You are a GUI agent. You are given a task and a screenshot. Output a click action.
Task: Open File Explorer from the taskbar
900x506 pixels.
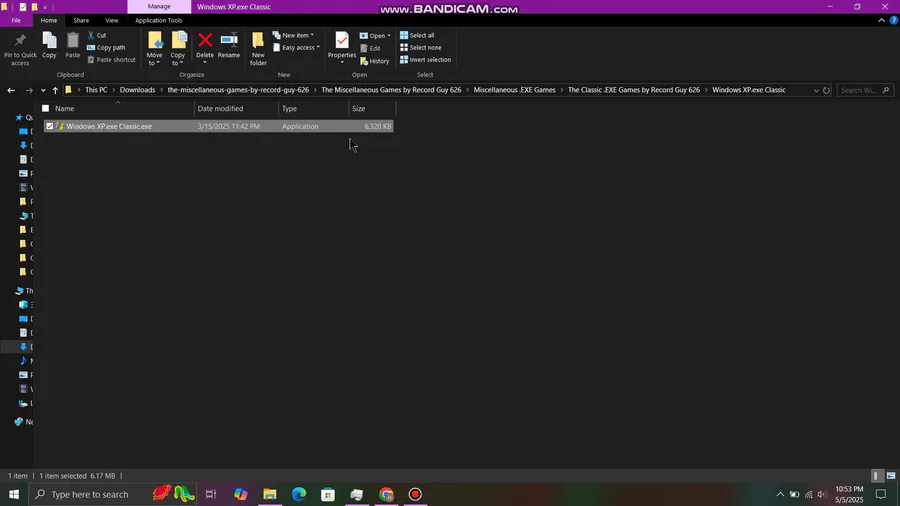[x=270, y=494]
